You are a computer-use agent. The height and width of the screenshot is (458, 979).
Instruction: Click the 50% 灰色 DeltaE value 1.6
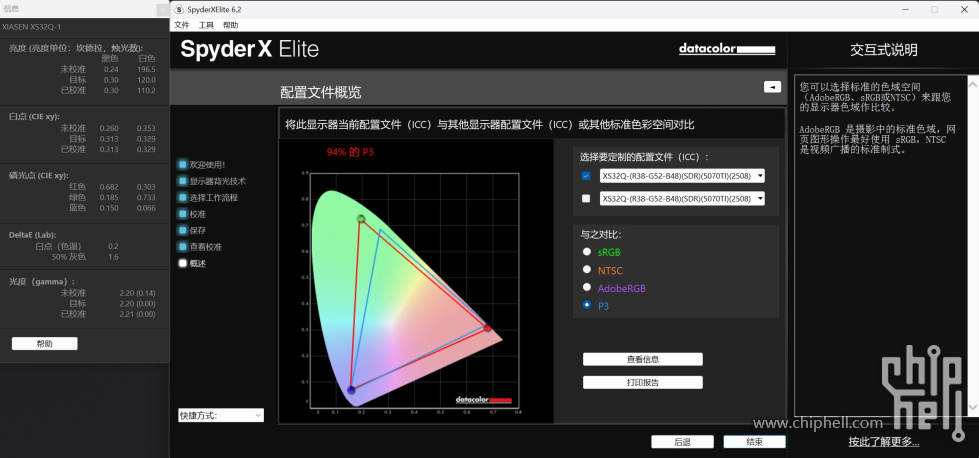click(113, 256)
